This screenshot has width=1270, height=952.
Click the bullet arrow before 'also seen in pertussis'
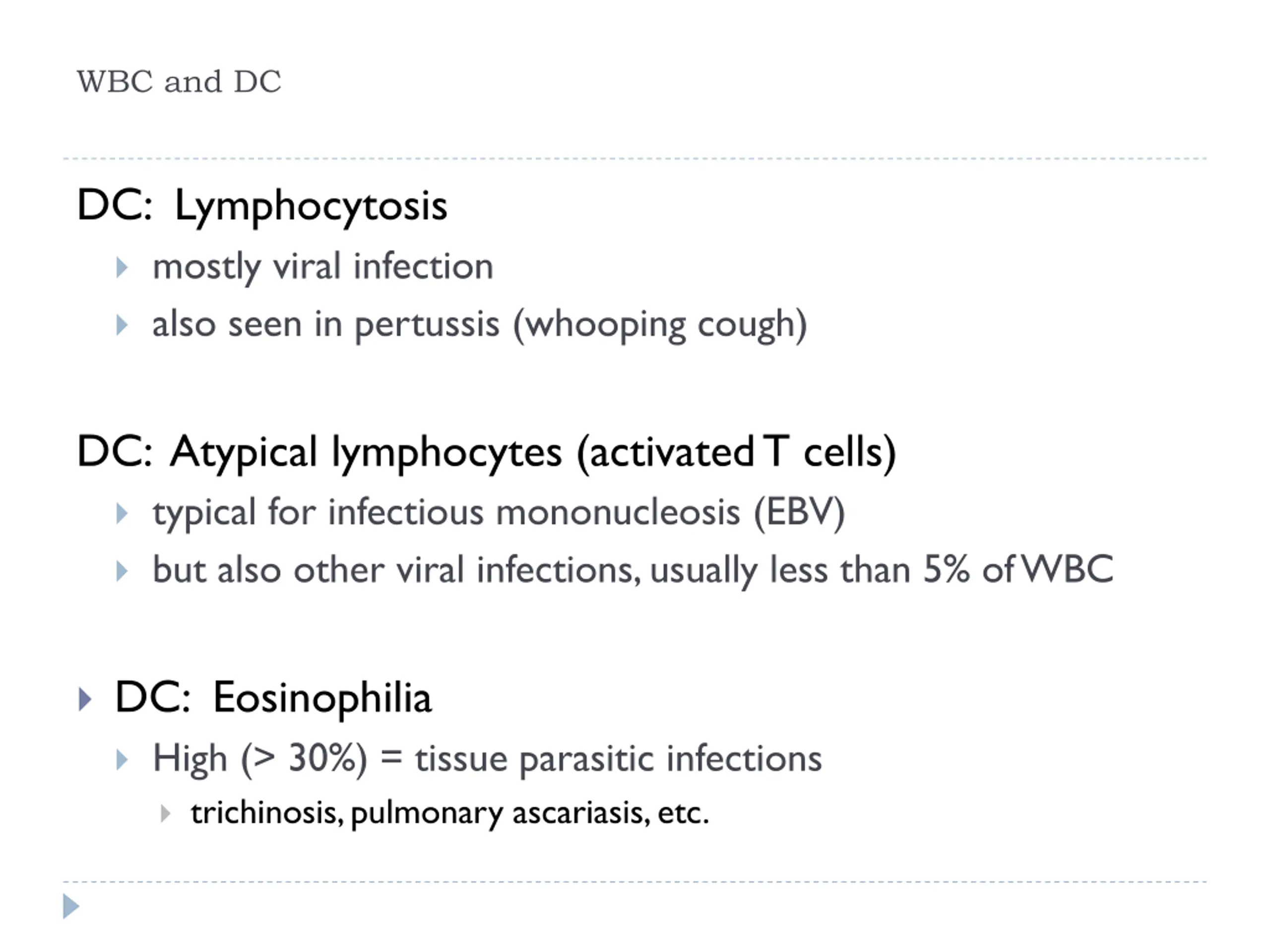coord(122,325)
